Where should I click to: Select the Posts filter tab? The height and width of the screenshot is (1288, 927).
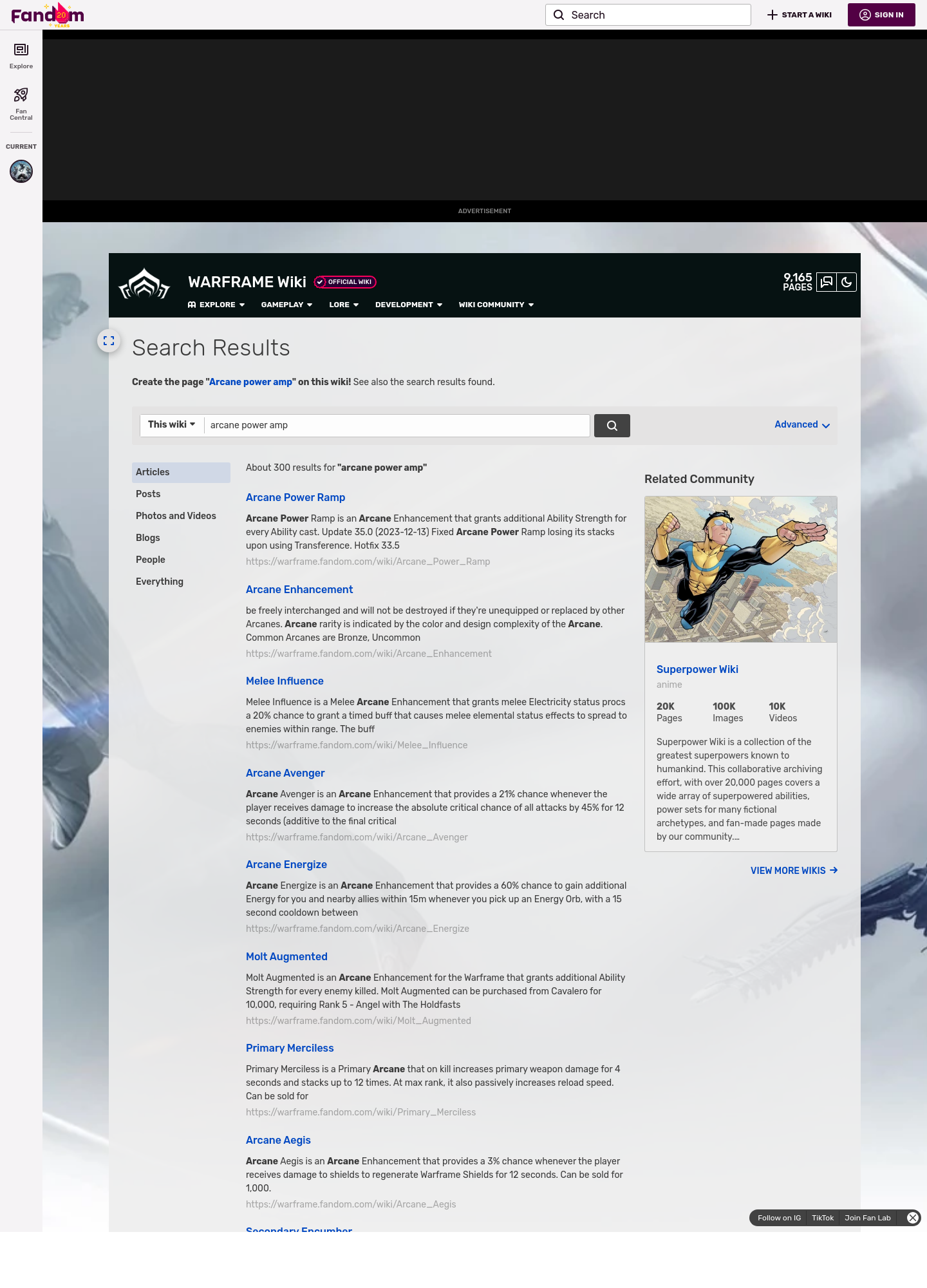coord(181,494)
